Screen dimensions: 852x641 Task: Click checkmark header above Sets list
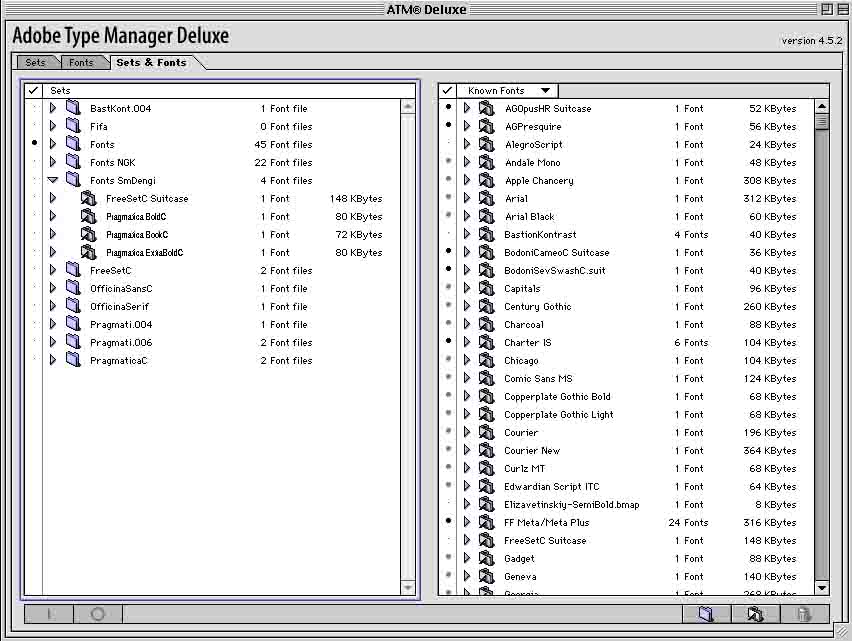tap(33, 91)
